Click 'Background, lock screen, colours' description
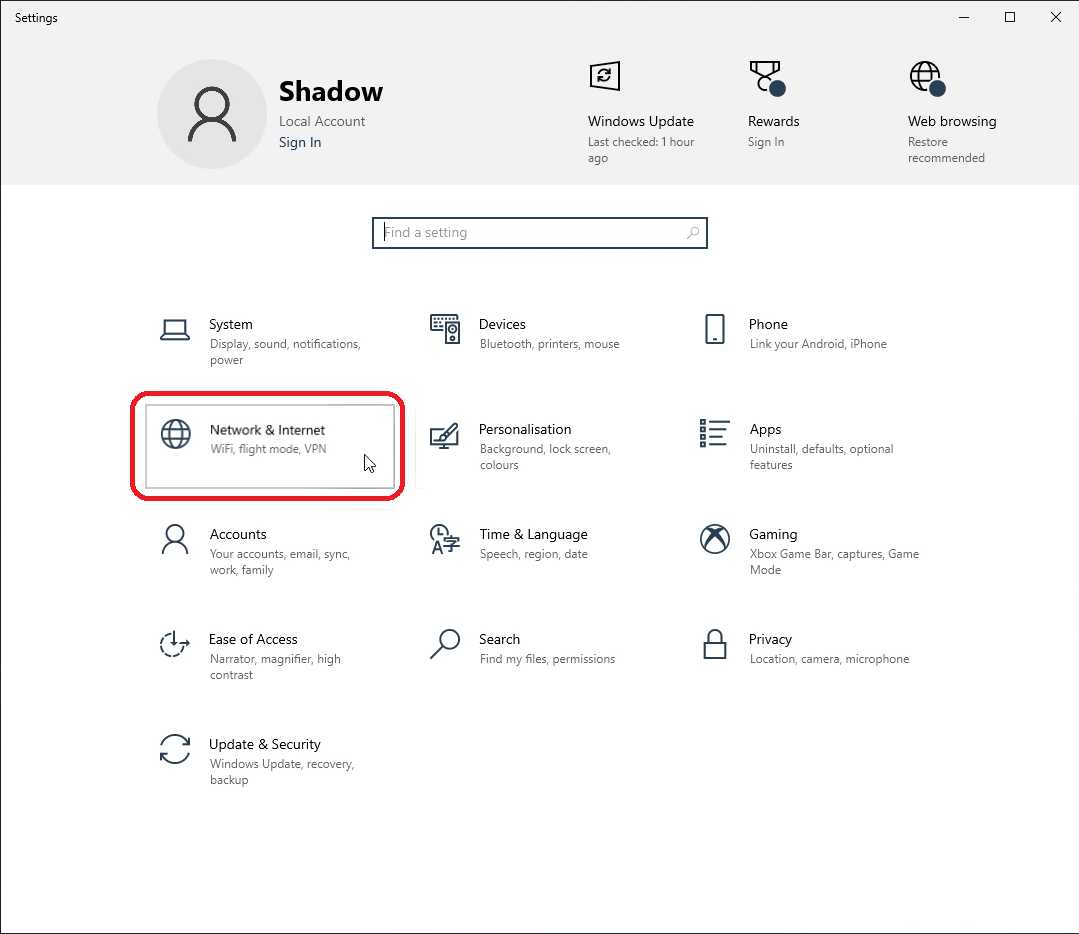Image resolution: width=1079 pixels, height=934 pixels. coord(545,457)
